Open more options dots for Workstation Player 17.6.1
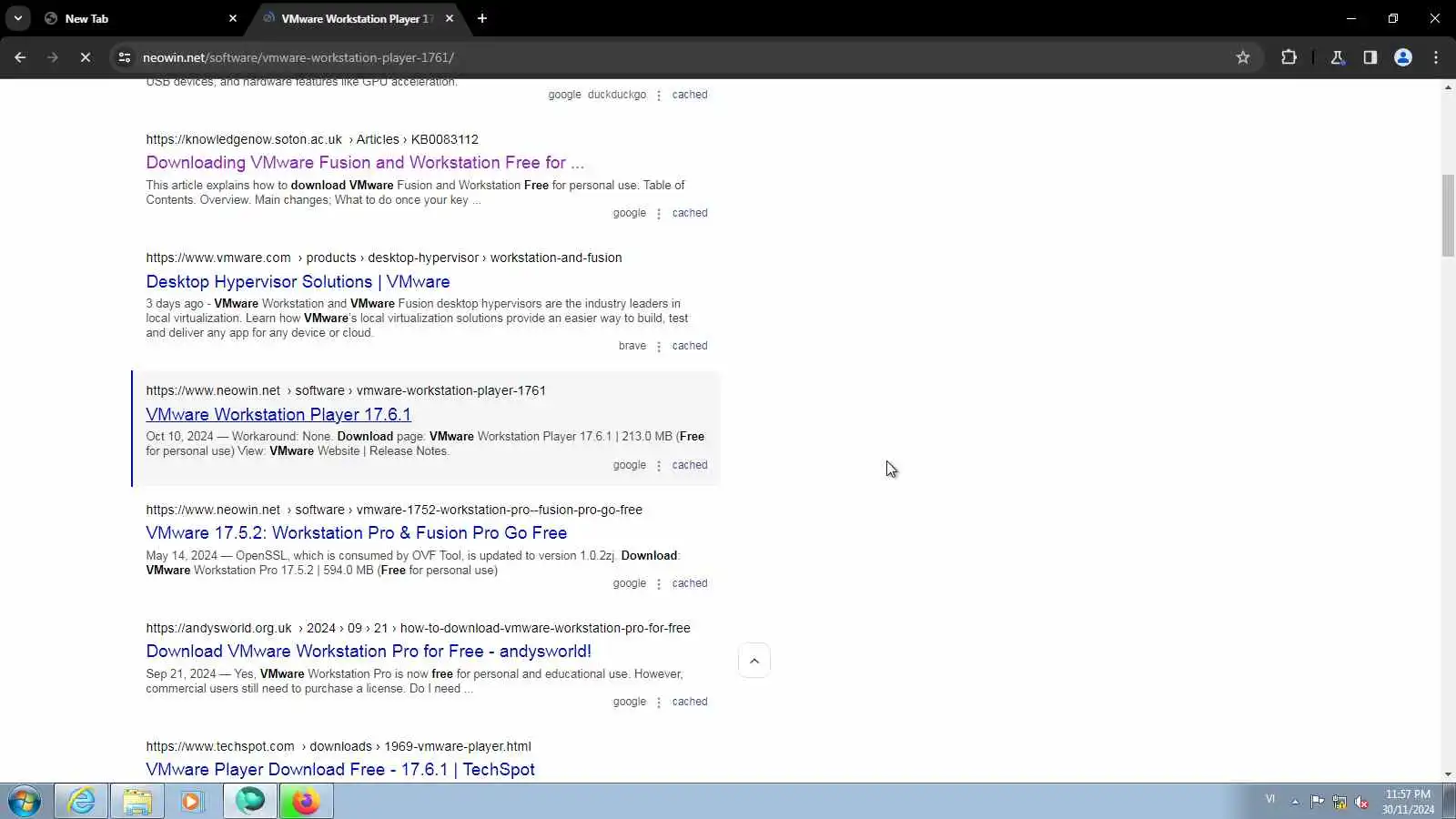The height and width of the screenshot is (819, 1456). pos(659,466)
